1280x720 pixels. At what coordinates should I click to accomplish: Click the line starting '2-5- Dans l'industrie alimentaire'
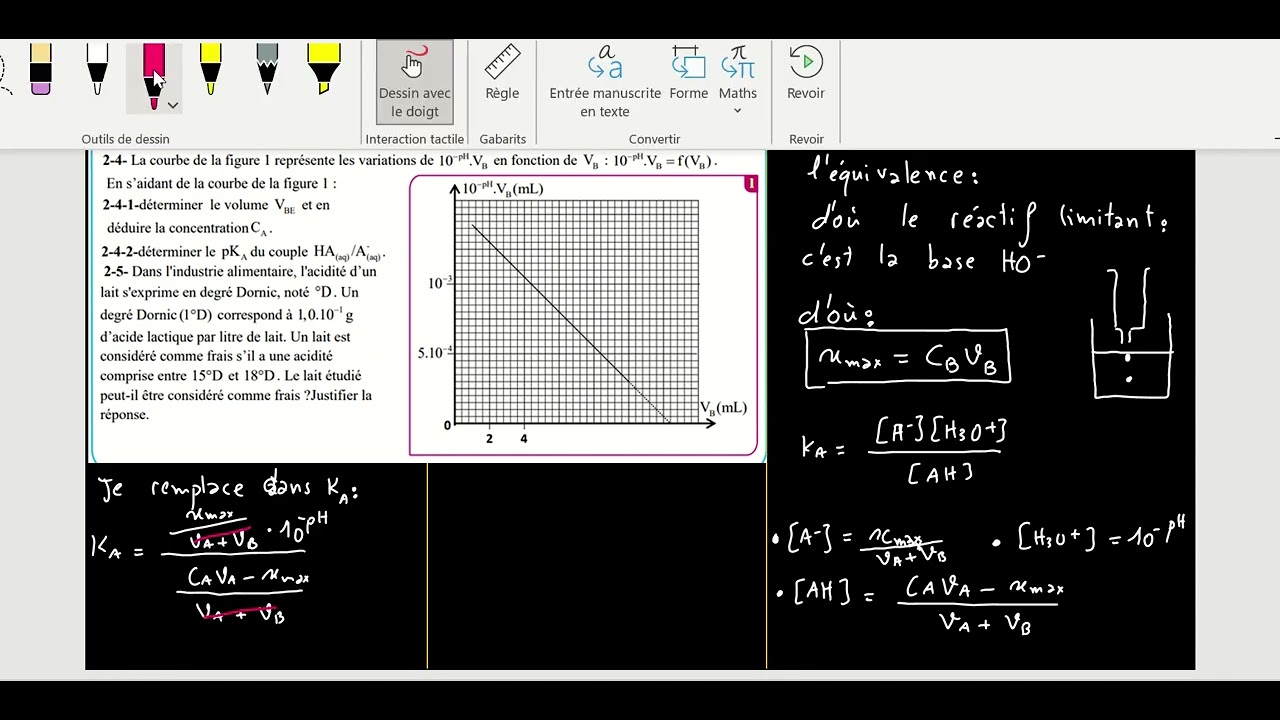240,272
